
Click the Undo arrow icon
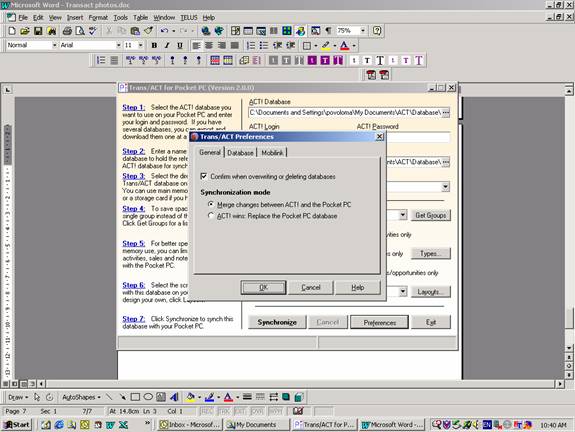164,31
